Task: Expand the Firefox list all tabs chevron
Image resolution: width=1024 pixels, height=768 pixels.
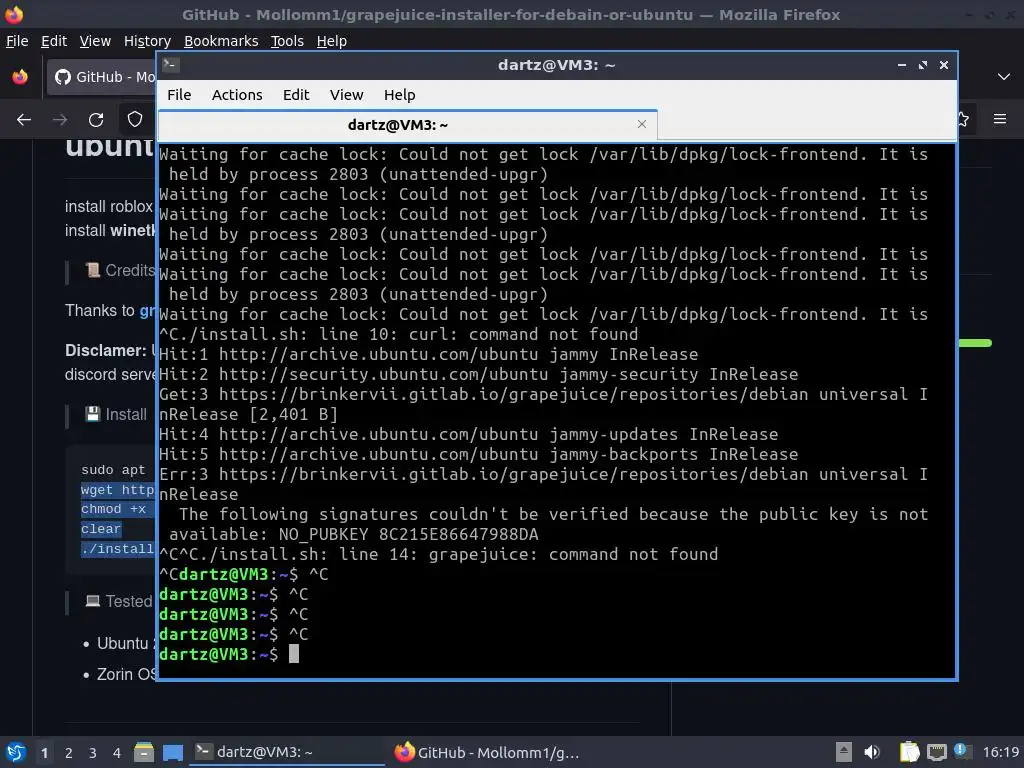Action: (x=1004, y=77)
